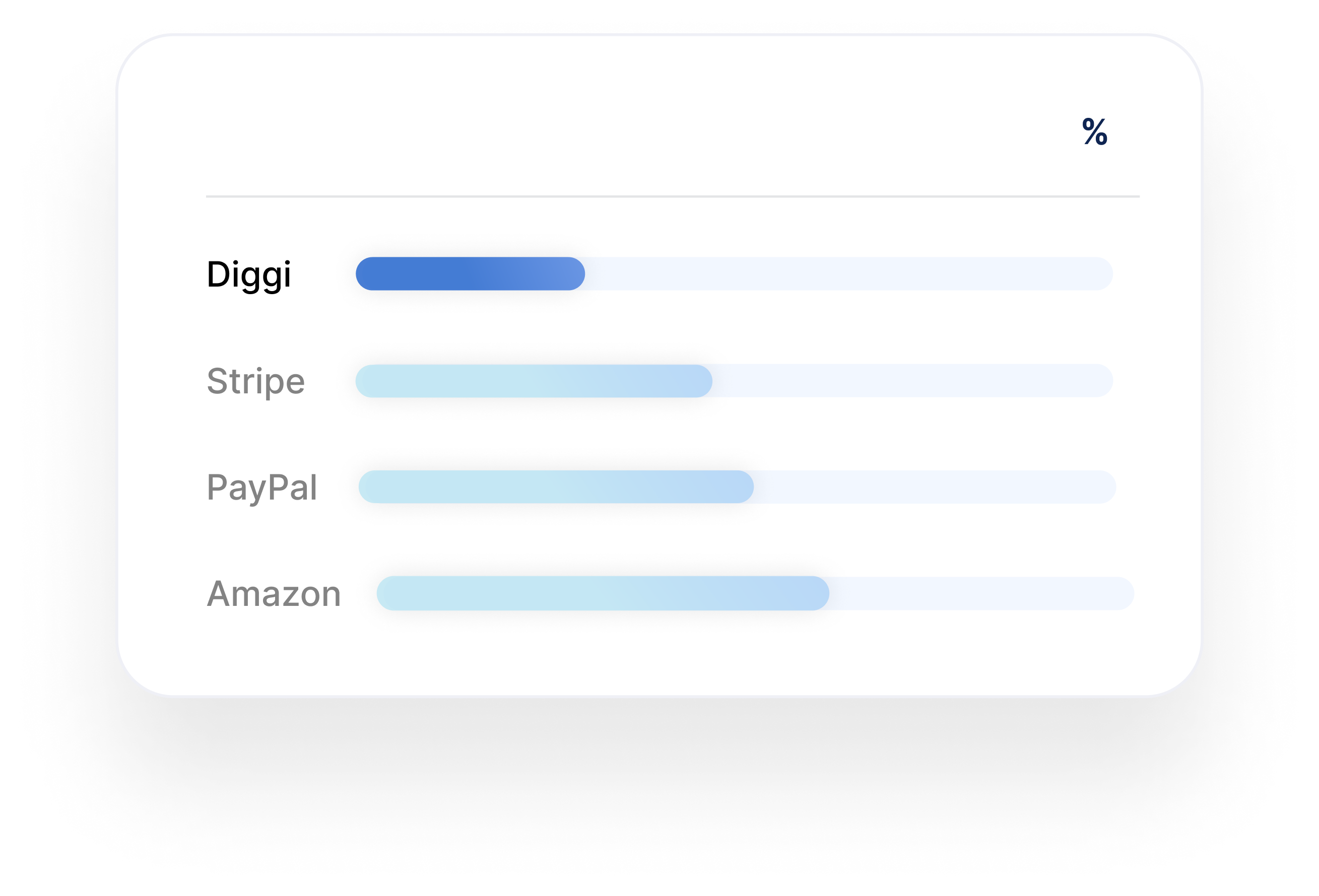This screenshot has width=1319, height=896.
Task: Click the Amazon label
Action: point(274,594)
